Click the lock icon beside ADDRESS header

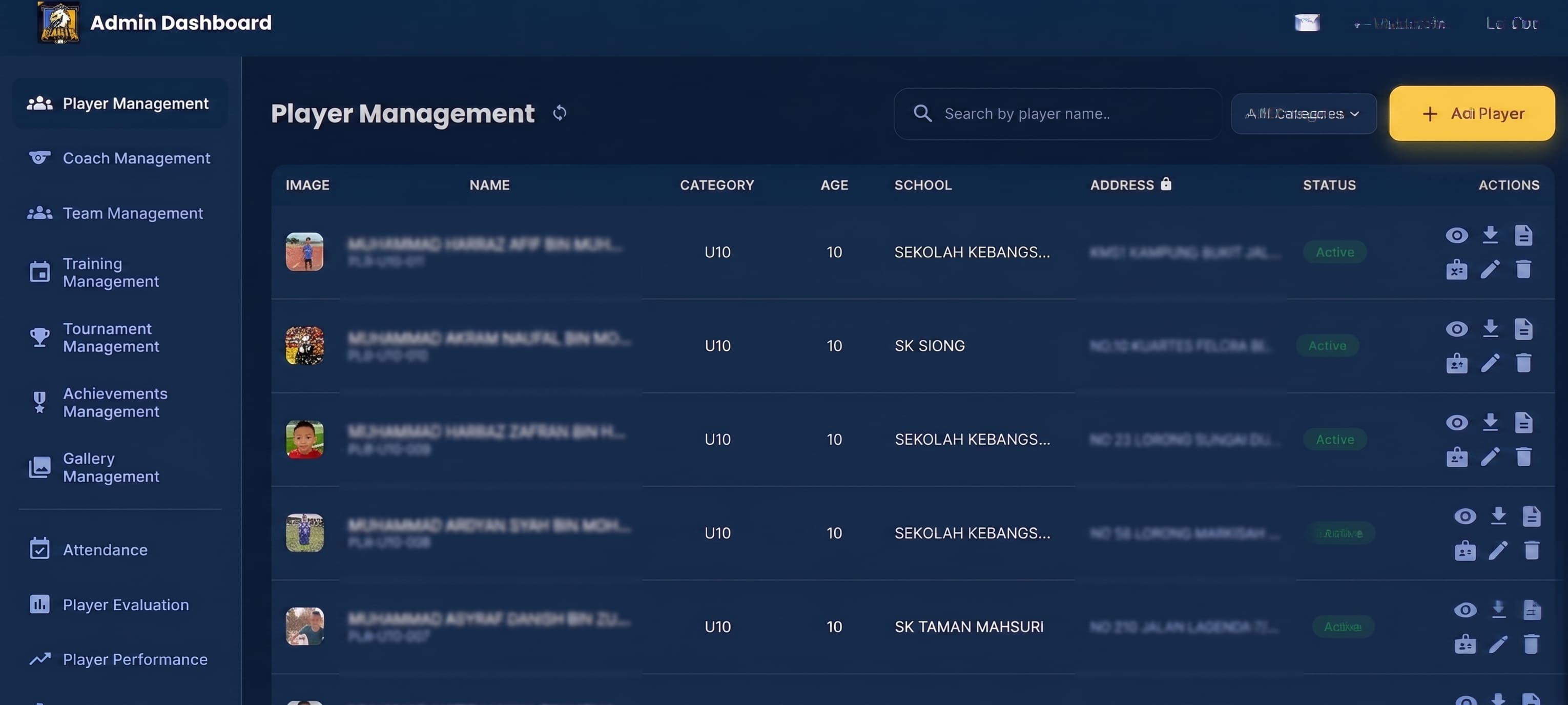click(x=1166, y=184)
